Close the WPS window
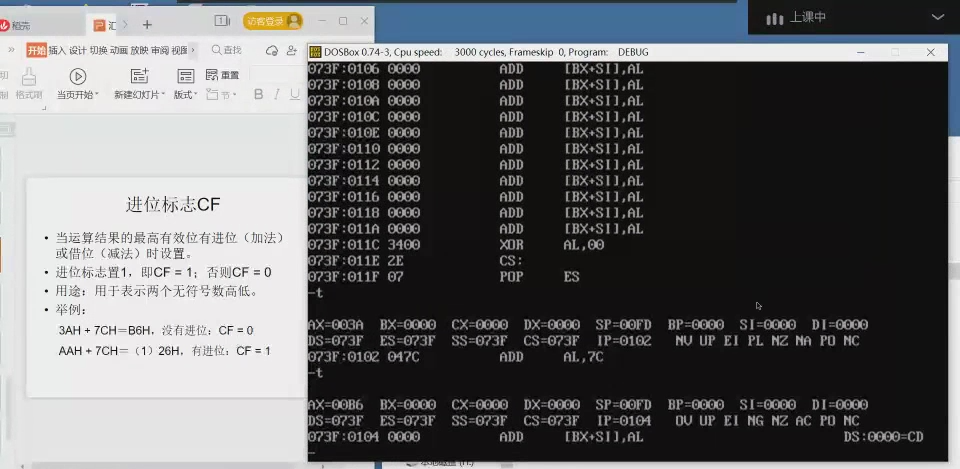This screenshot has width=960, height=469. click(364, 21)
